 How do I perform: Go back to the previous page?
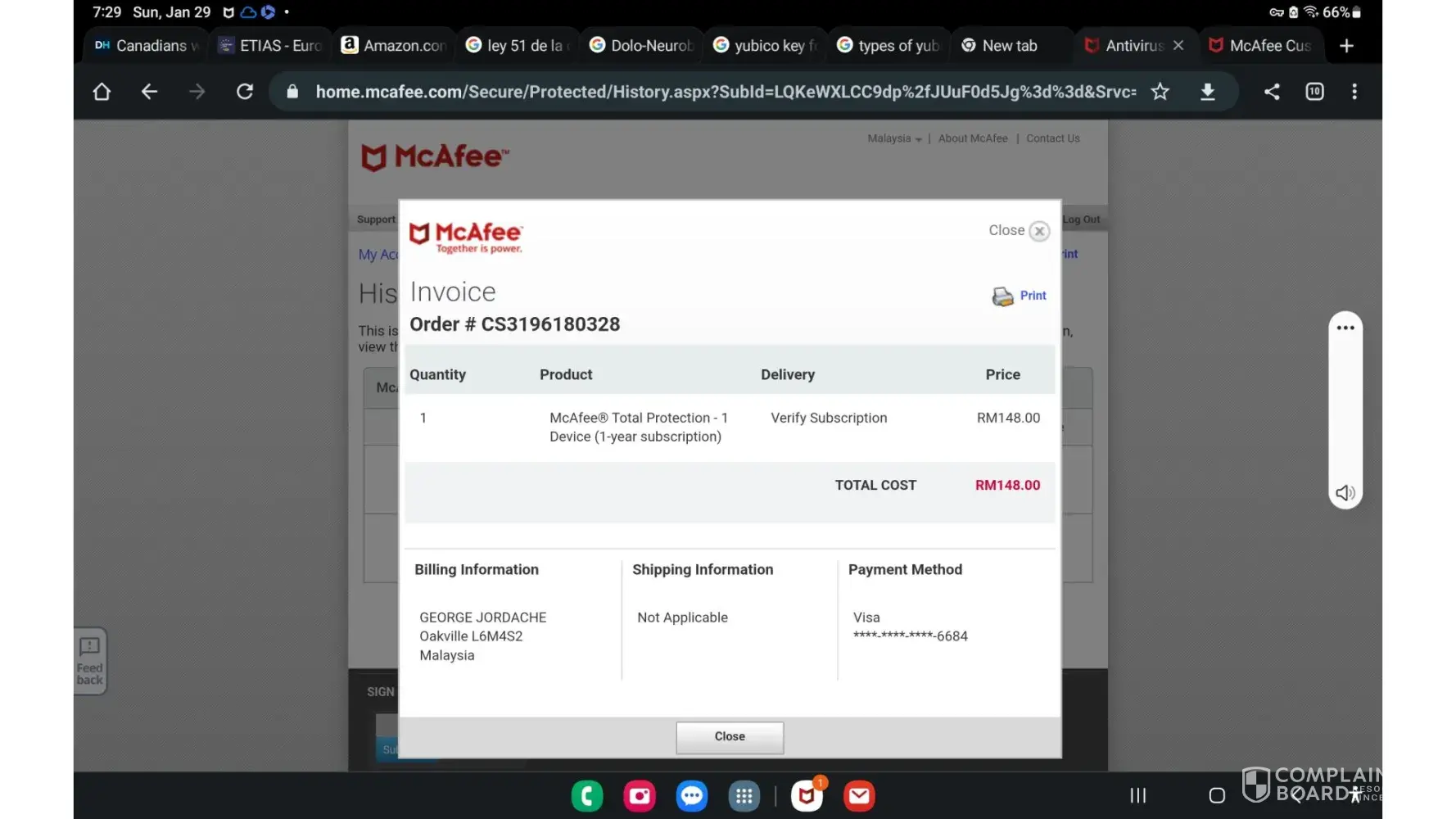pyautogui.click(x=149, y=92)
